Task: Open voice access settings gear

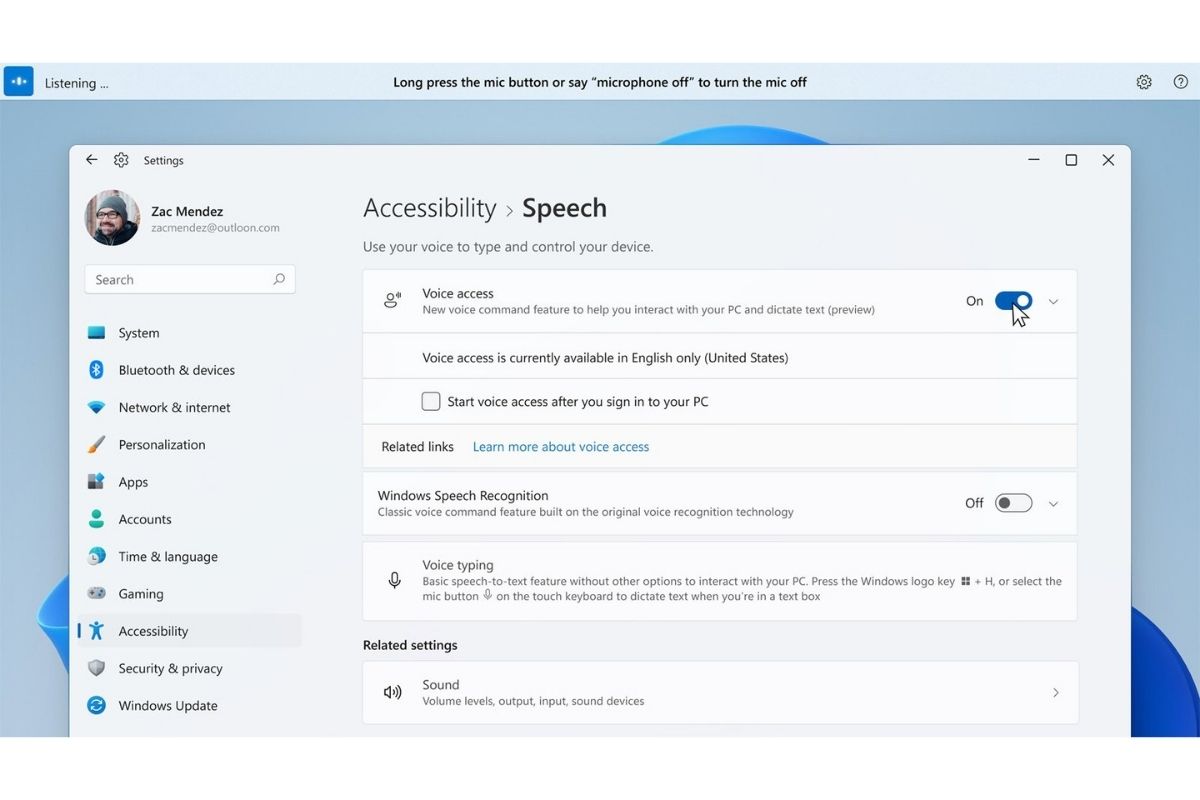Action: pyautogui.click(x=1144, y=82)
